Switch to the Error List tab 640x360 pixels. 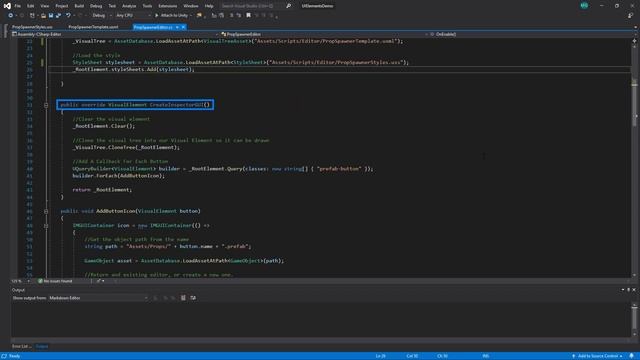coord(21,347)
